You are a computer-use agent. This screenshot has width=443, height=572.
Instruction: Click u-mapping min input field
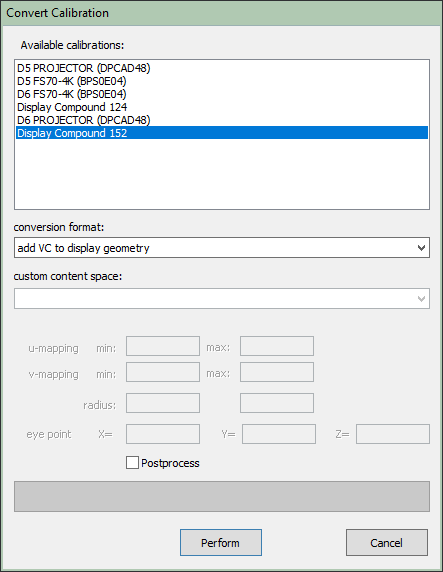(x=163, y=346)
